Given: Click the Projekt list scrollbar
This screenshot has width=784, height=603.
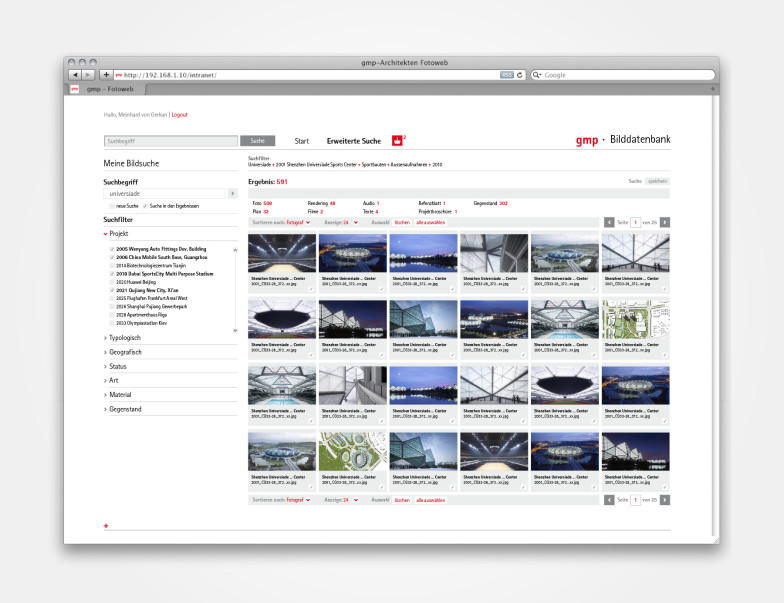Looking at the screenshot, I should pos(236,288).
